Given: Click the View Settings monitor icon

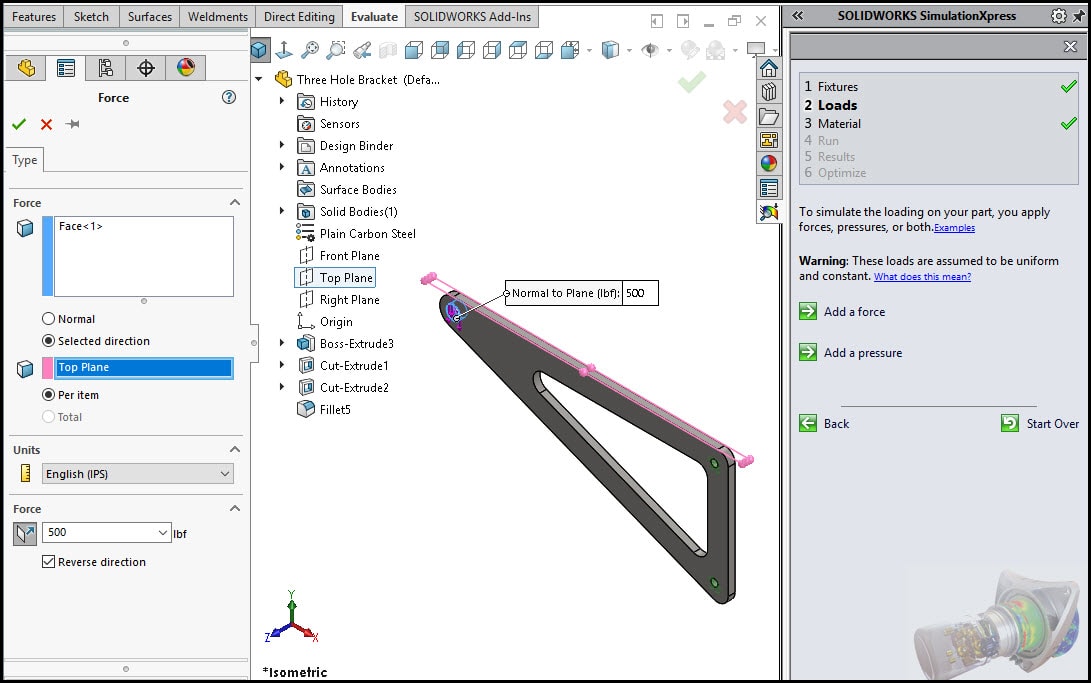Looking at the screenshot, I should (x=756, y=49).
